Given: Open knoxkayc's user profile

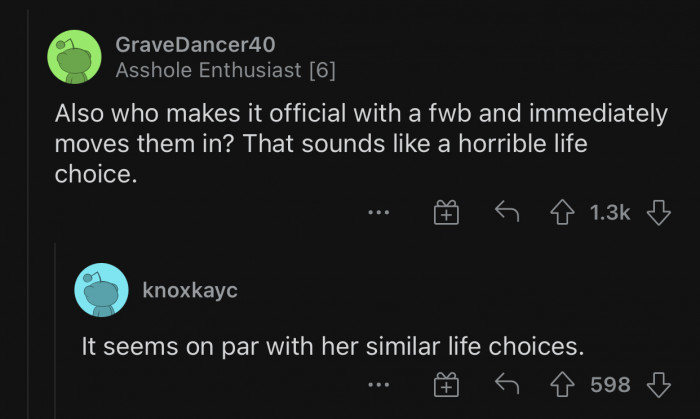Looking at the screenshot, I should pos(191,291).
